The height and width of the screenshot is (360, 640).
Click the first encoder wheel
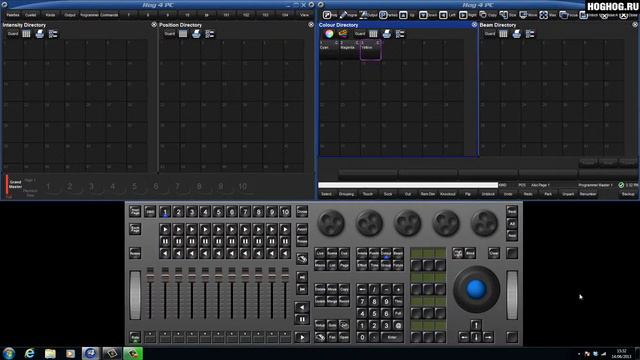[x=331, y=223]
